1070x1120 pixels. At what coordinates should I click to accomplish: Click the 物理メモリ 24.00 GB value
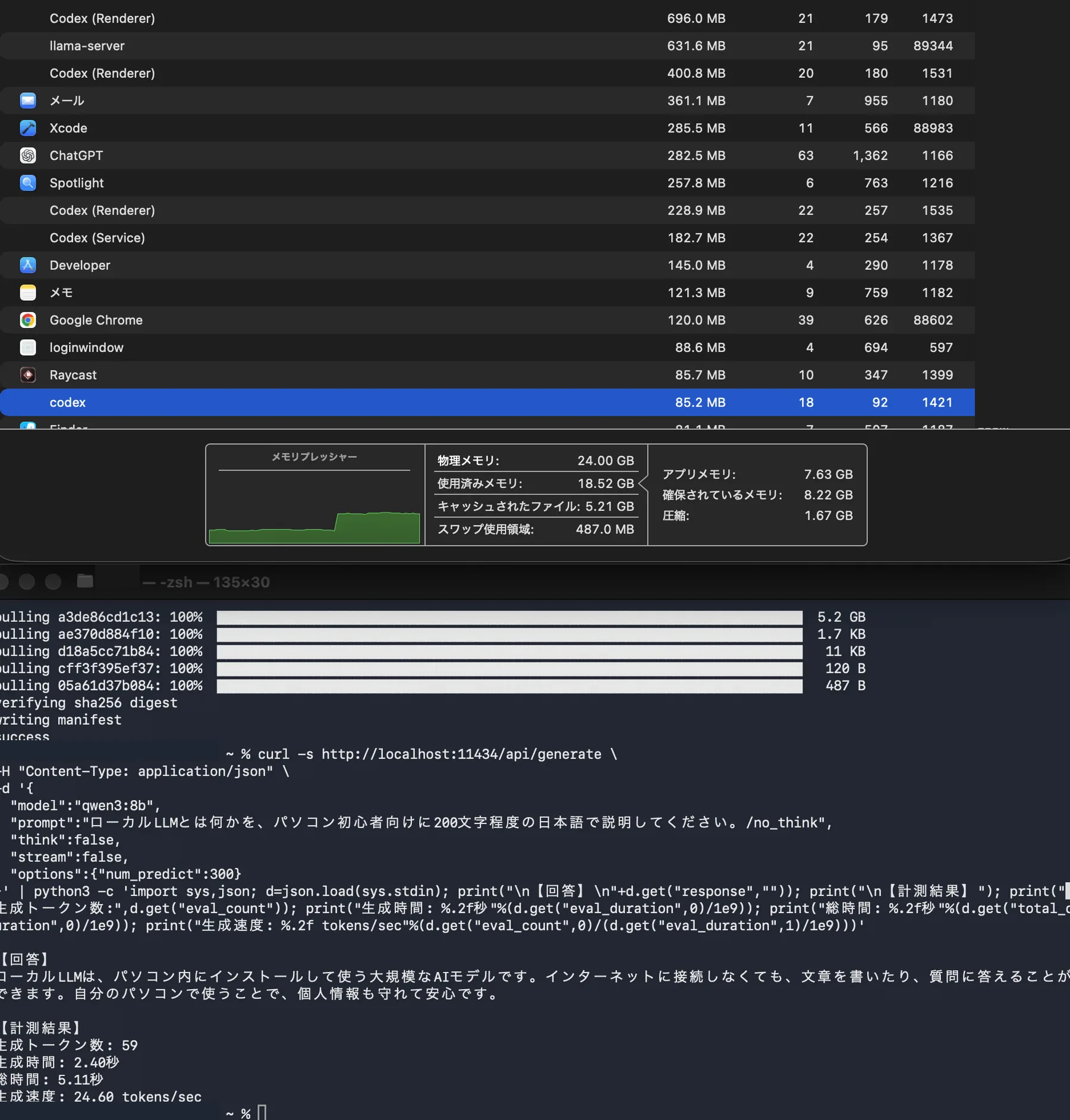point(606,461)
